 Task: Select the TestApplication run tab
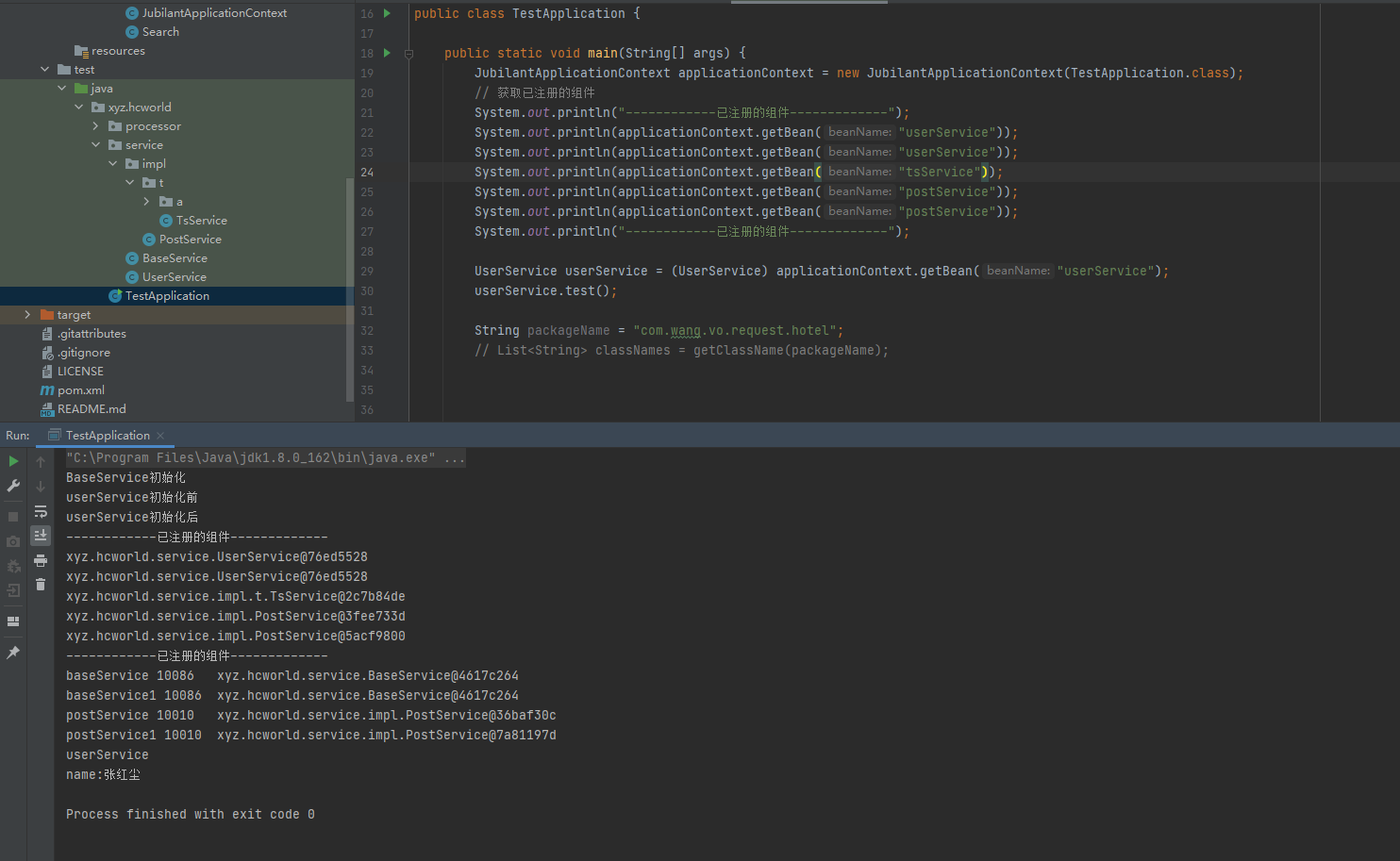pos(108,436)
